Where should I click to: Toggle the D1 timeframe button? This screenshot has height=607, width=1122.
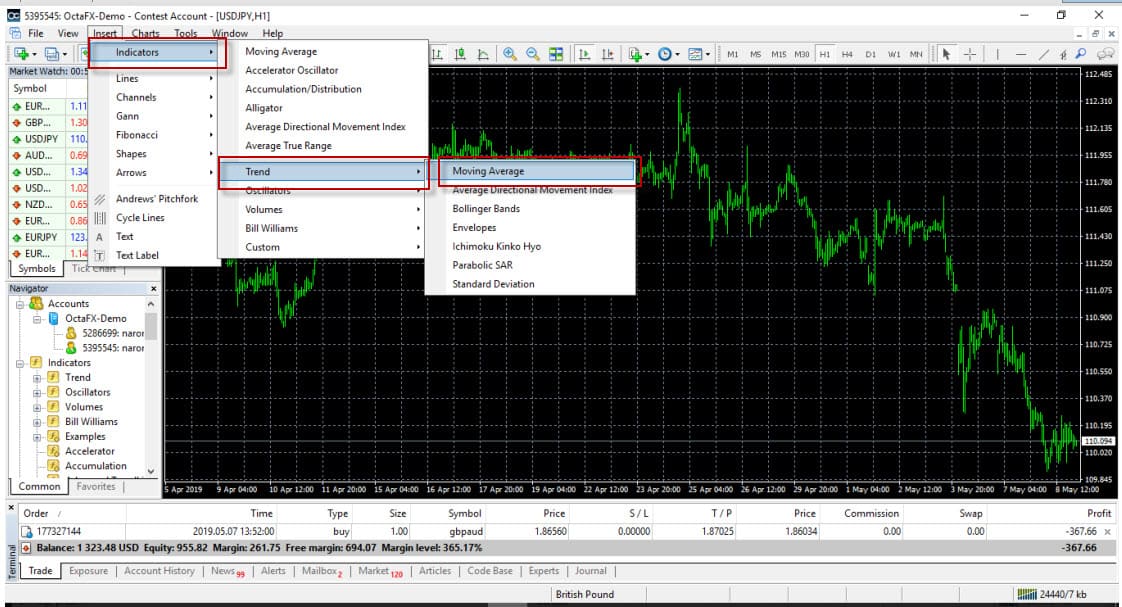[x=870, y=54]
